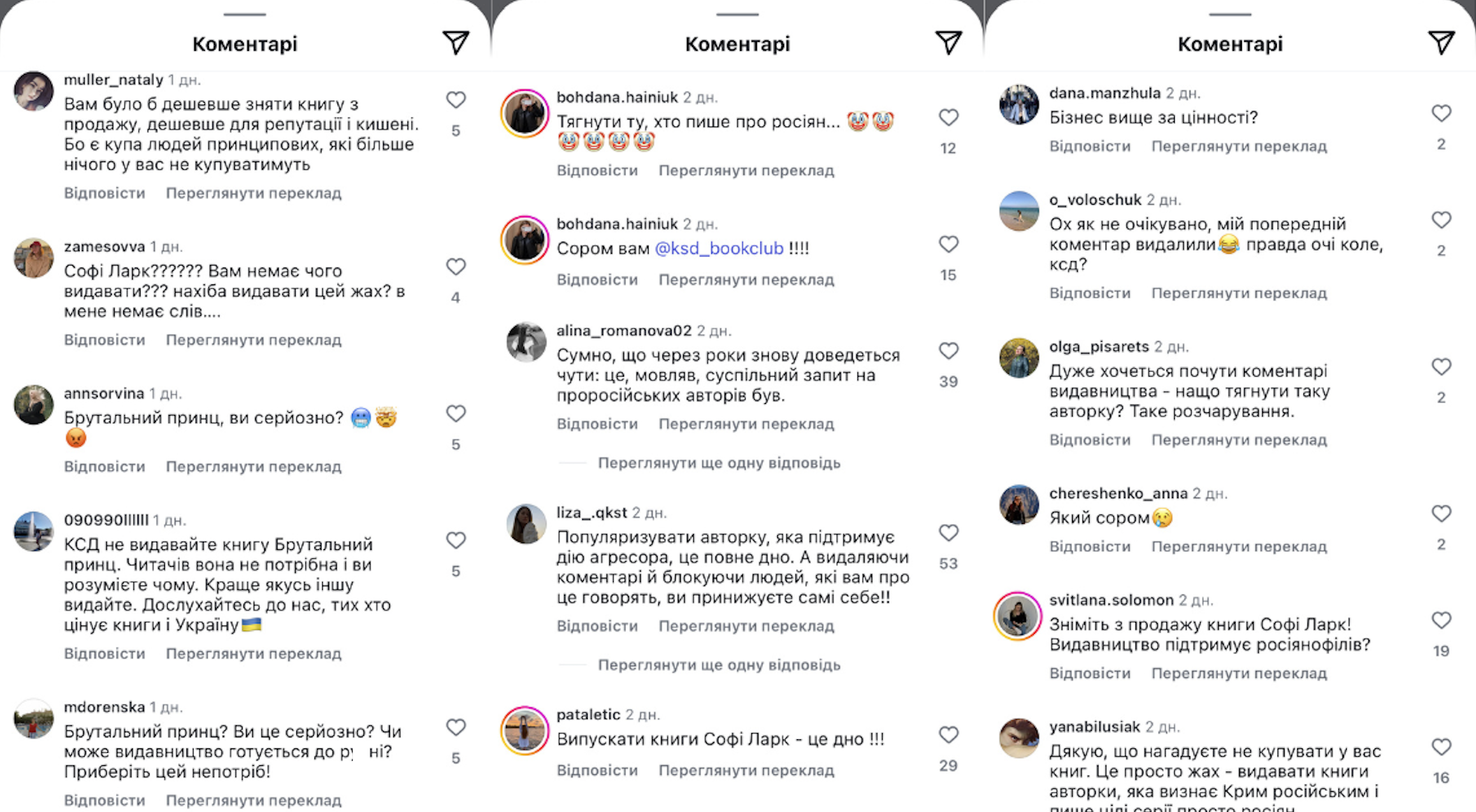Open the username chereshenko_anna
Image resolution: width=1476 pixels, height=812 pixels.
[1118, 493]
